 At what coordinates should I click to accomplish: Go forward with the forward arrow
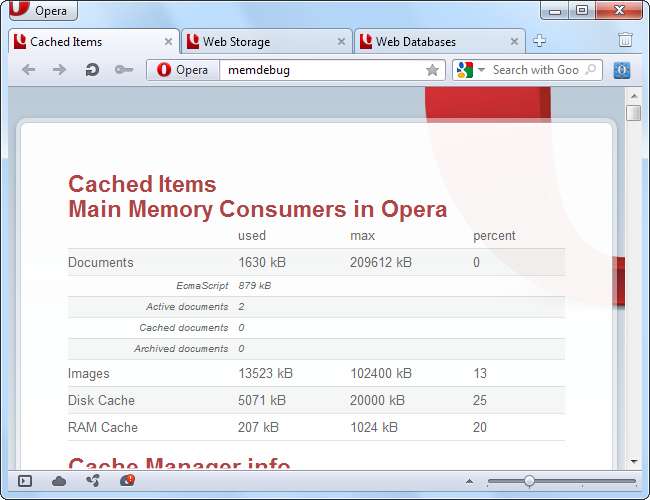click(x=59, y=70)
